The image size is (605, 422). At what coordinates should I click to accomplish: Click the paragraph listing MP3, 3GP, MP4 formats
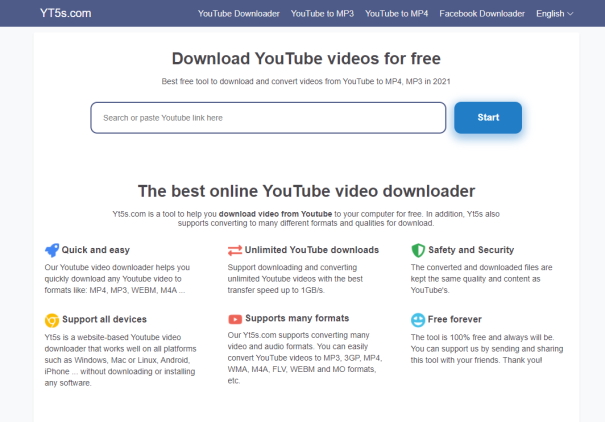305,358
